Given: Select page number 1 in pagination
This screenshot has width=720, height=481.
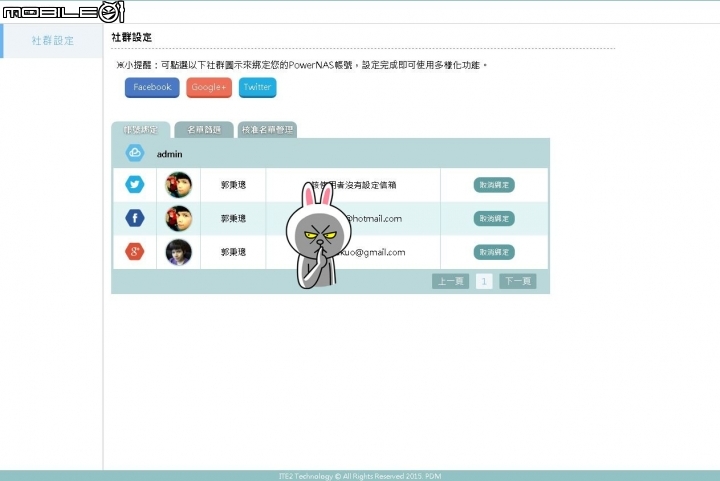Looking at the screenshot, I should [484, 281].
